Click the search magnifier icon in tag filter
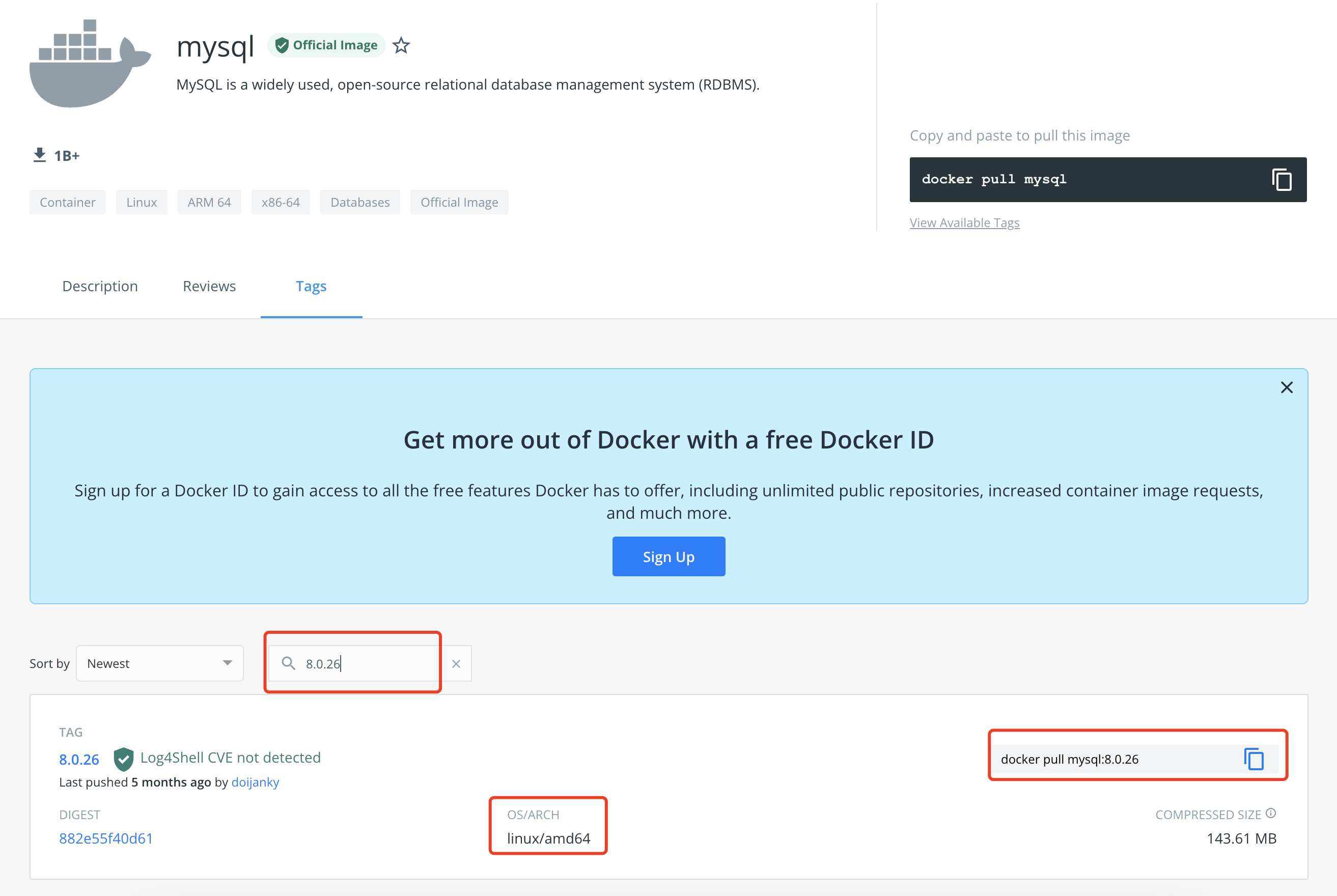This screenshot has height=896, width=1337. pos(287,663)
